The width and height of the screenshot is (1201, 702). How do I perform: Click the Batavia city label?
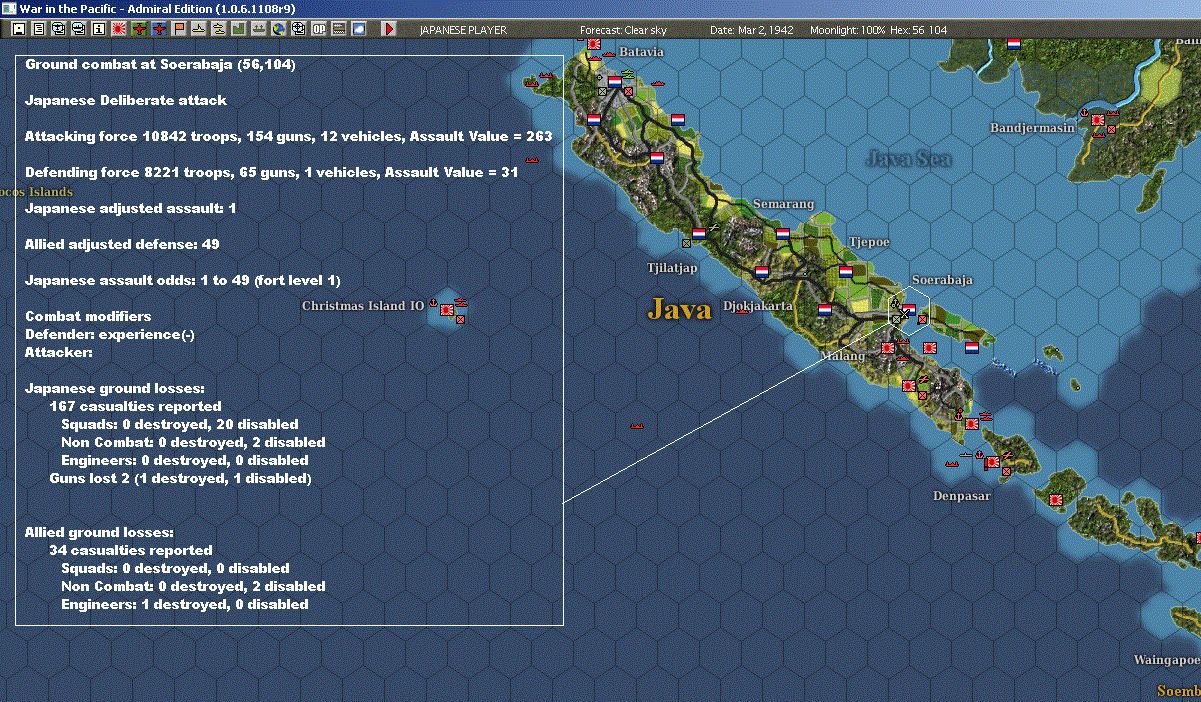click(x=641, y=51)
